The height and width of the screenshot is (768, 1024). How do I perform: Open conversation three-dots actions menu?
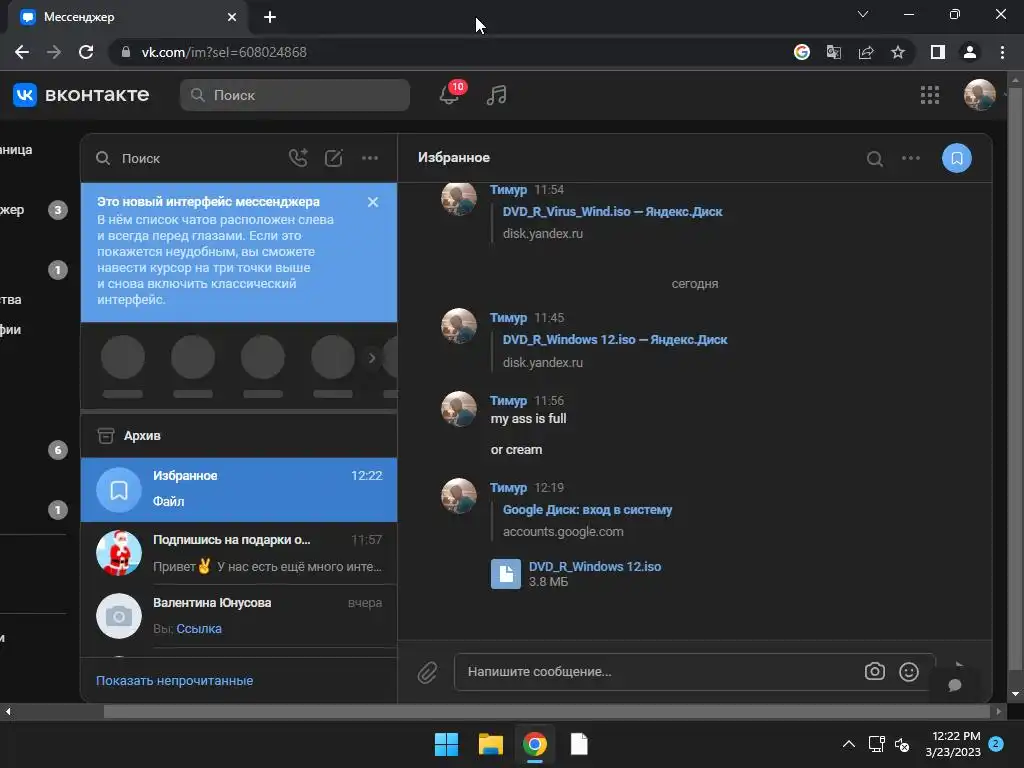pyautogui.click(x=910, y=158)
